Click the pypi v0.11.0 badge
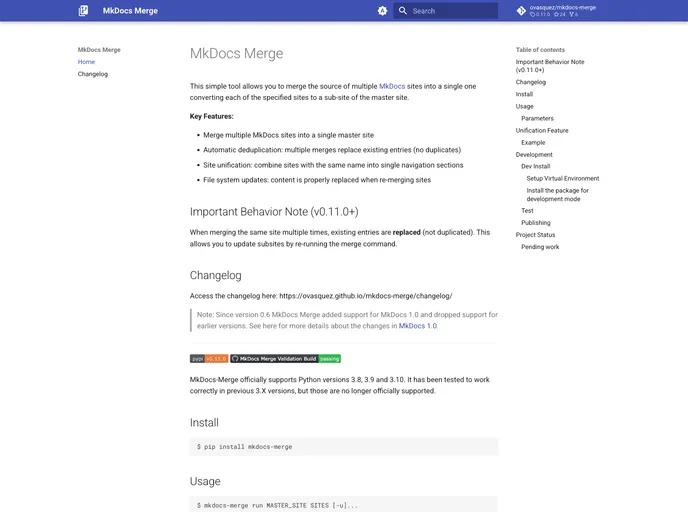Viewport: 688px width, 512px height. click(x=209, y=359)
